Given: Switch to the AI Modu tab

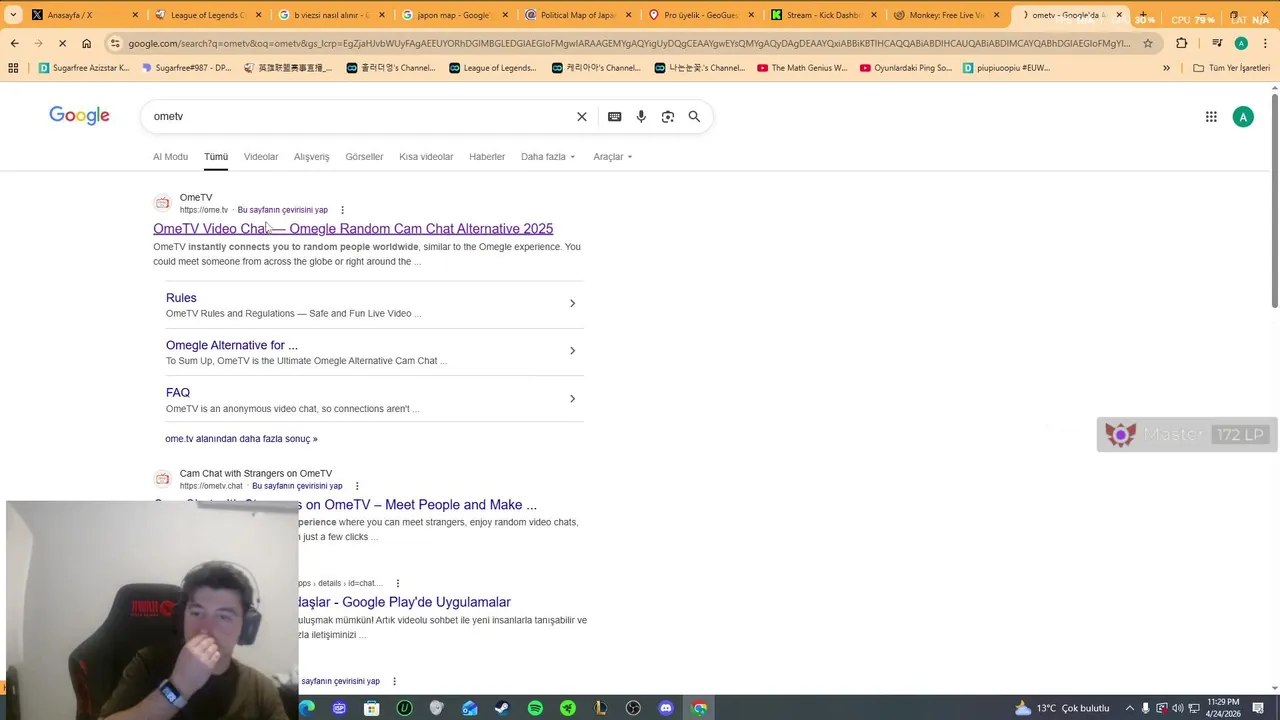Looking at the screenshot, I should 170,157.
